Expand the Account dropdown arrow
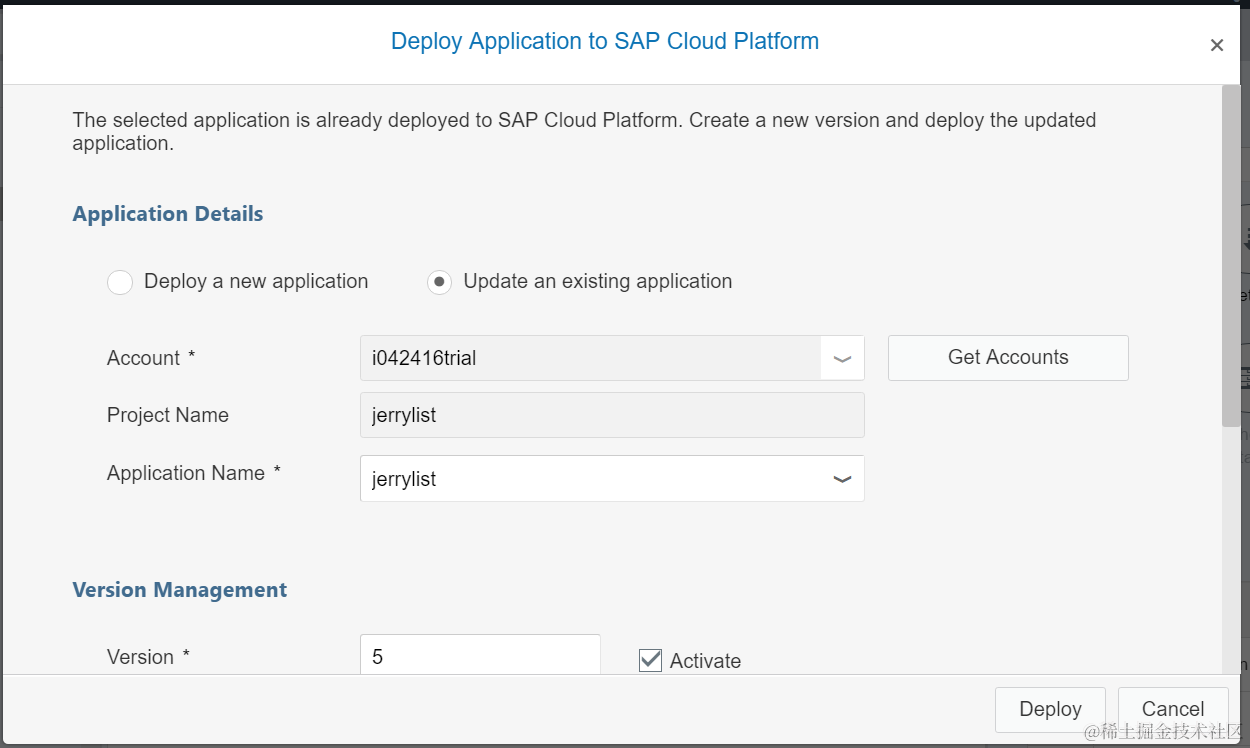 (842, 358)
